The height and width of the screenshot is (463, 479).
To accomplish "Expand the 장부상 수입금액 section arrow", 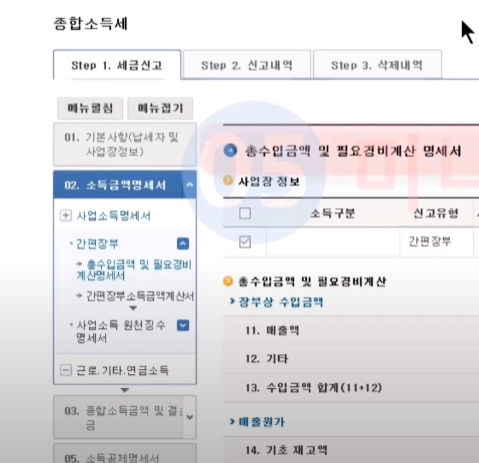I will coord(232,301).
